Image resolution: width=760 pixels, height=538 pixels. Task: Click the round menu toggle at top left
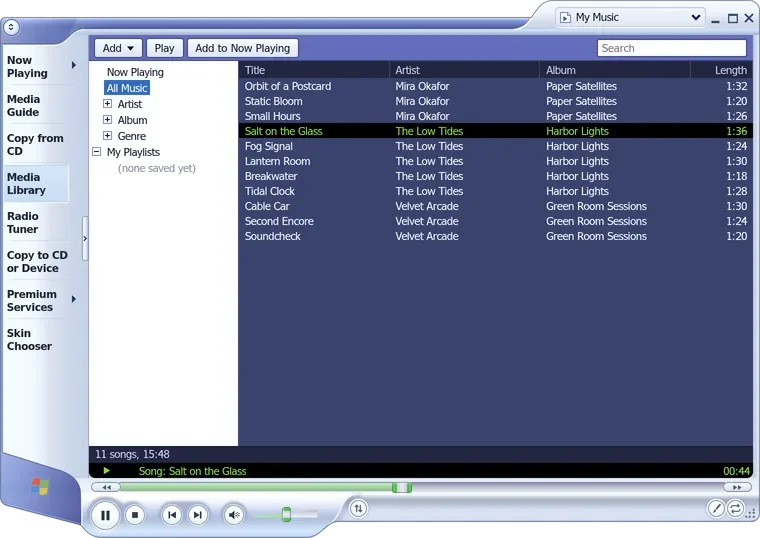[11, 27]
